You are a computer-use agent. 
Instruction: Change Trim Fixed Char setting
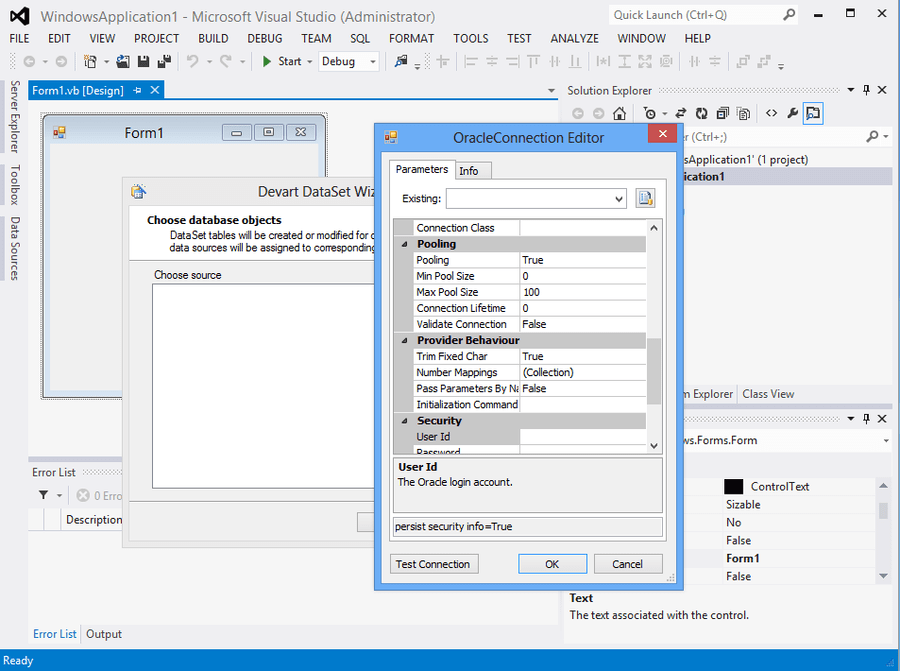[x=534, y=356]
